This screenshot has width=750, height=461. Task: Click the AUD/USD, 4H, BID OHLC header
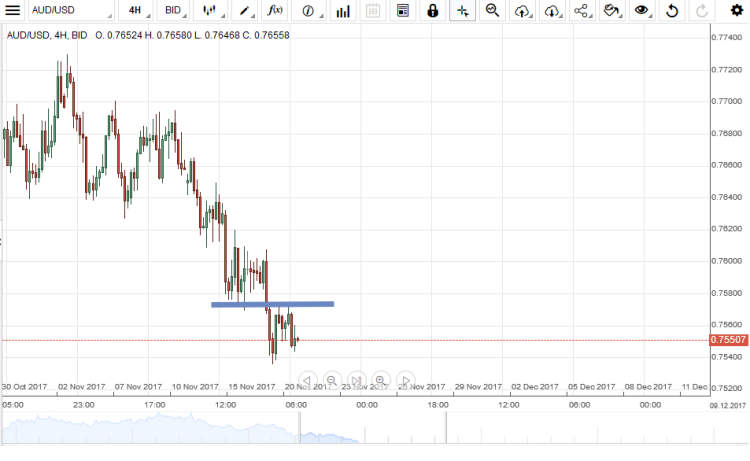click(x=148, y=35)
